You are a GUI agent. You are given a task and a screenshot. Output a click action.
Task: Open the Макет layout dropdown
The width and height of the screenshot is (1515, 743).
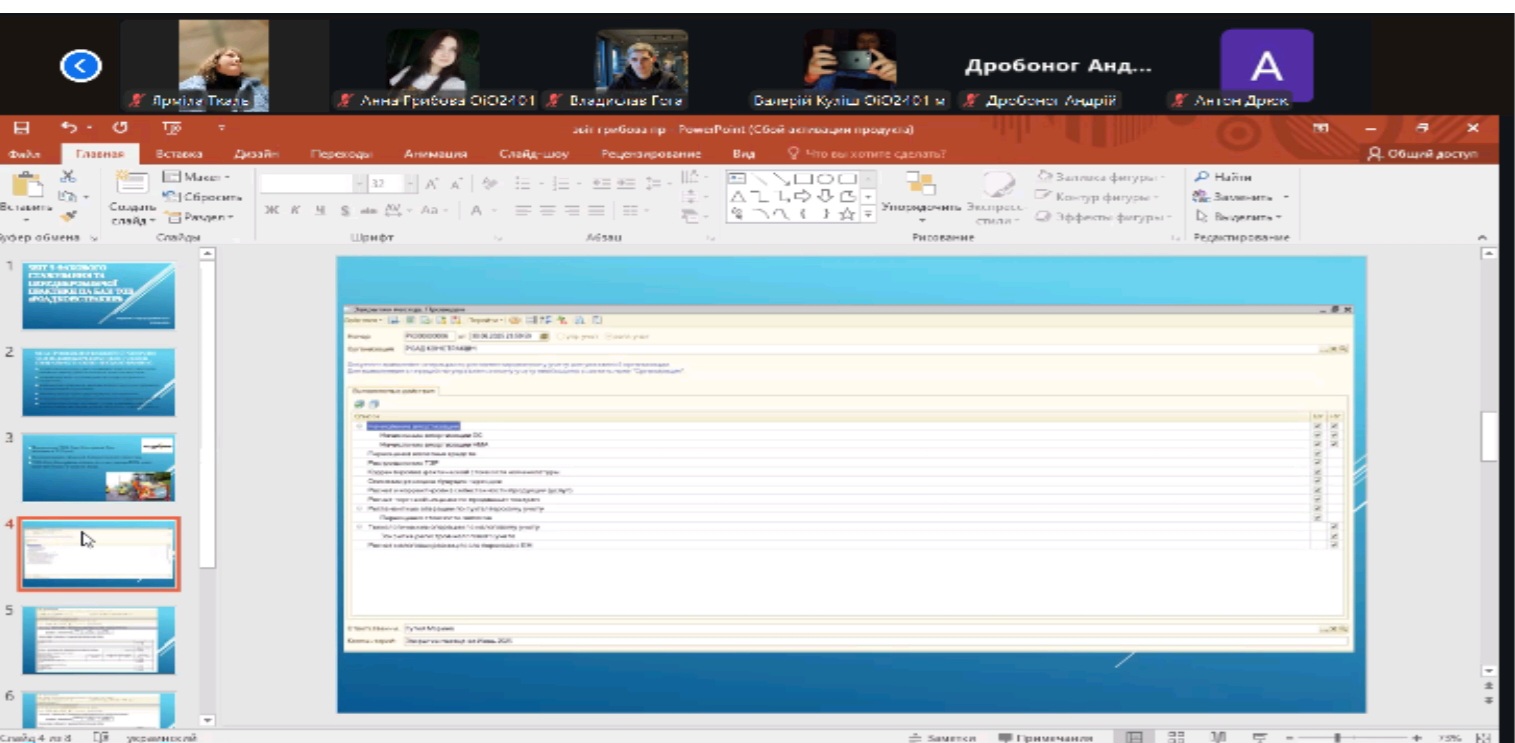[x=195, y=177]
